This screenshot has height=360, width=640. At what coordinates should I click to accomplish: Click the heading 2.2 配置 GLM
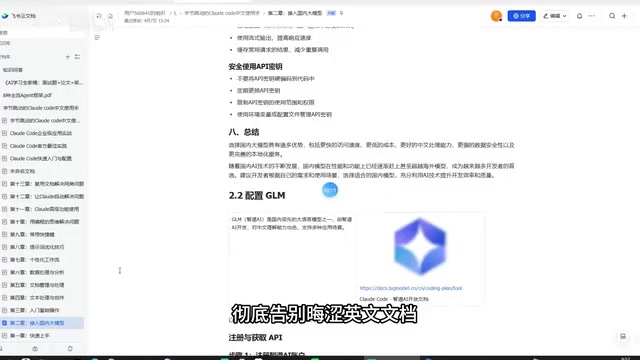[257, 196]
